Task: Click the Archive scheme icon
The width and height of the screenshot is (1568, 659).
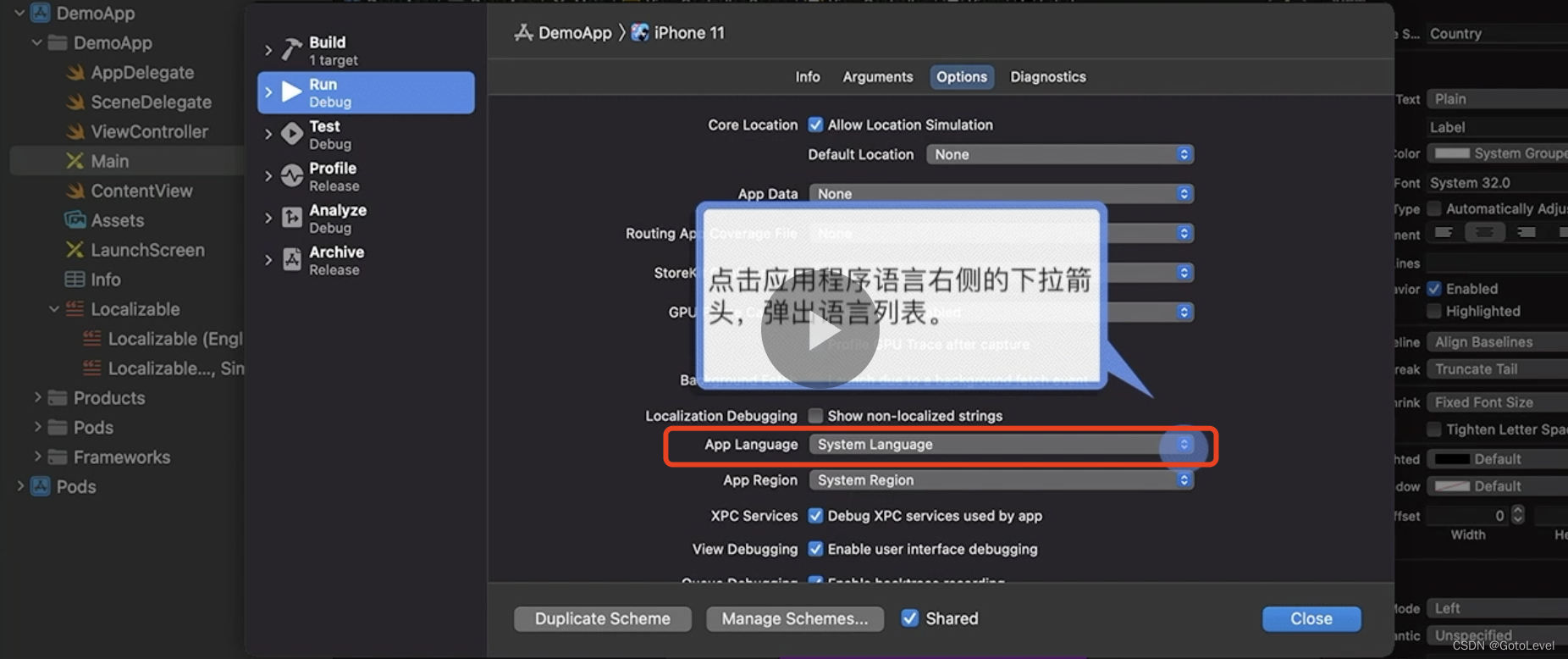Action: pyautogui.click(x=292, y=259)
